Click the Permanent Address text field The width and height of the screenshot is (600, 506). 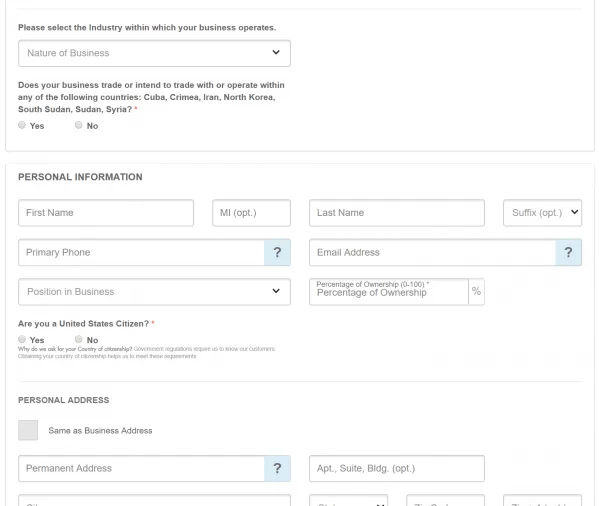pyautogui.click(x=140, y=469)
